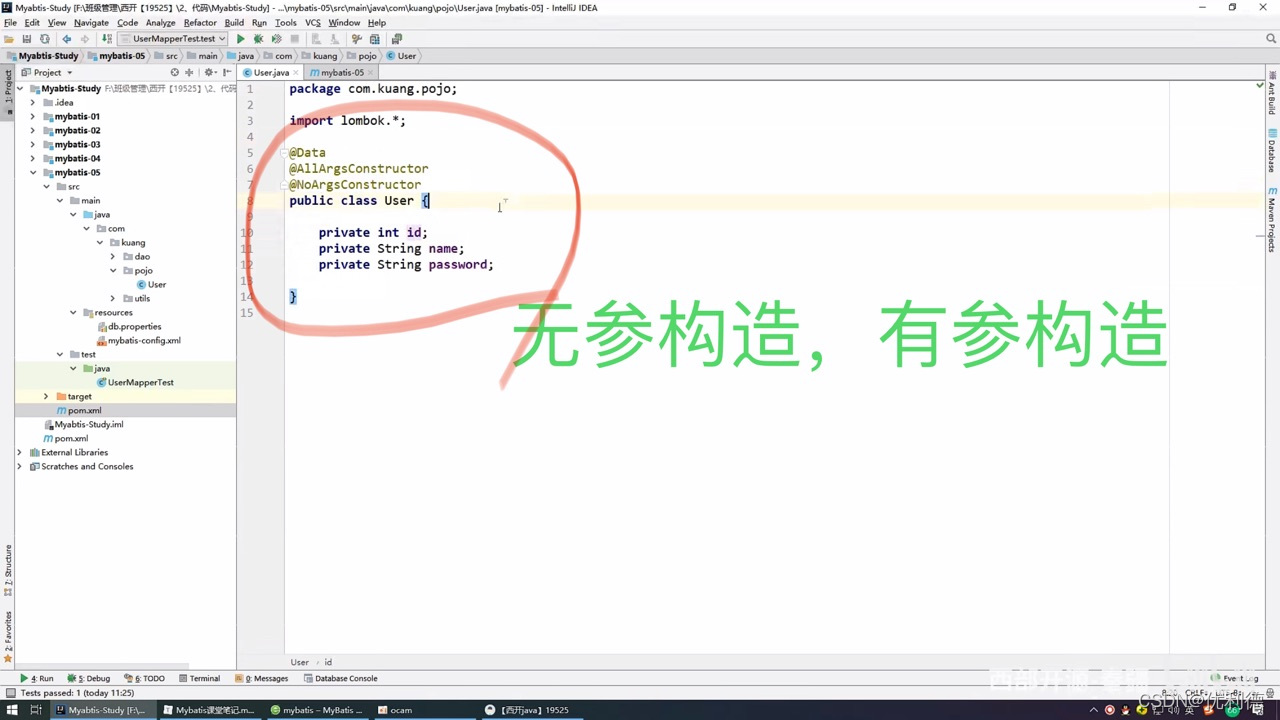
Task: Click the mybatis-05 breadcrumb in navigation bar
Action: click(x=116, y=56)
